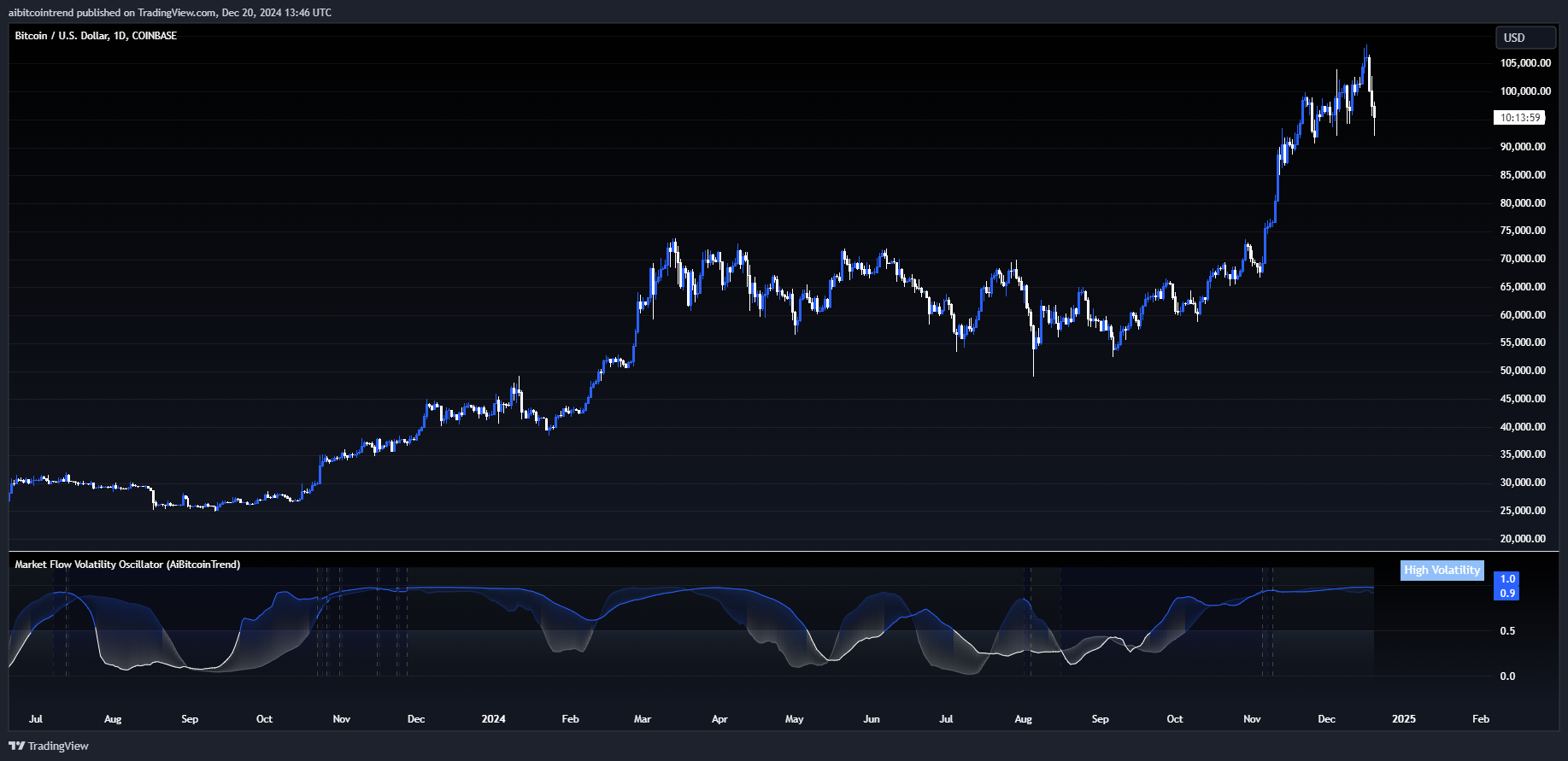Viewport: 1568px width, 761px height.
Task: Open the USD currency selector
Action: point(1525,38)
